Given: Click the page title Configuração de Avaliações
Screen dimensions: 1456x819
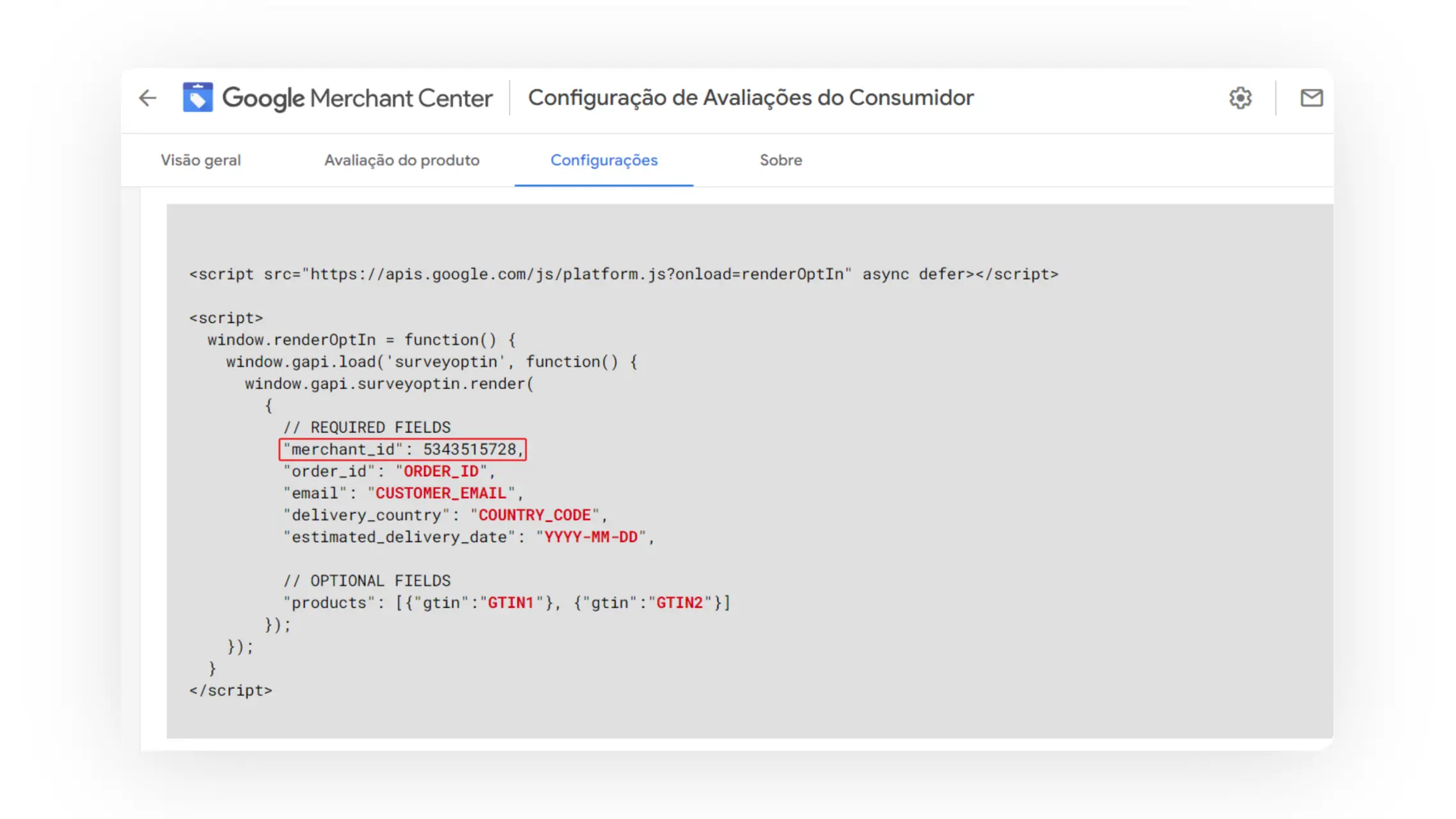Looking at the screenshot, I should [750, 98].
